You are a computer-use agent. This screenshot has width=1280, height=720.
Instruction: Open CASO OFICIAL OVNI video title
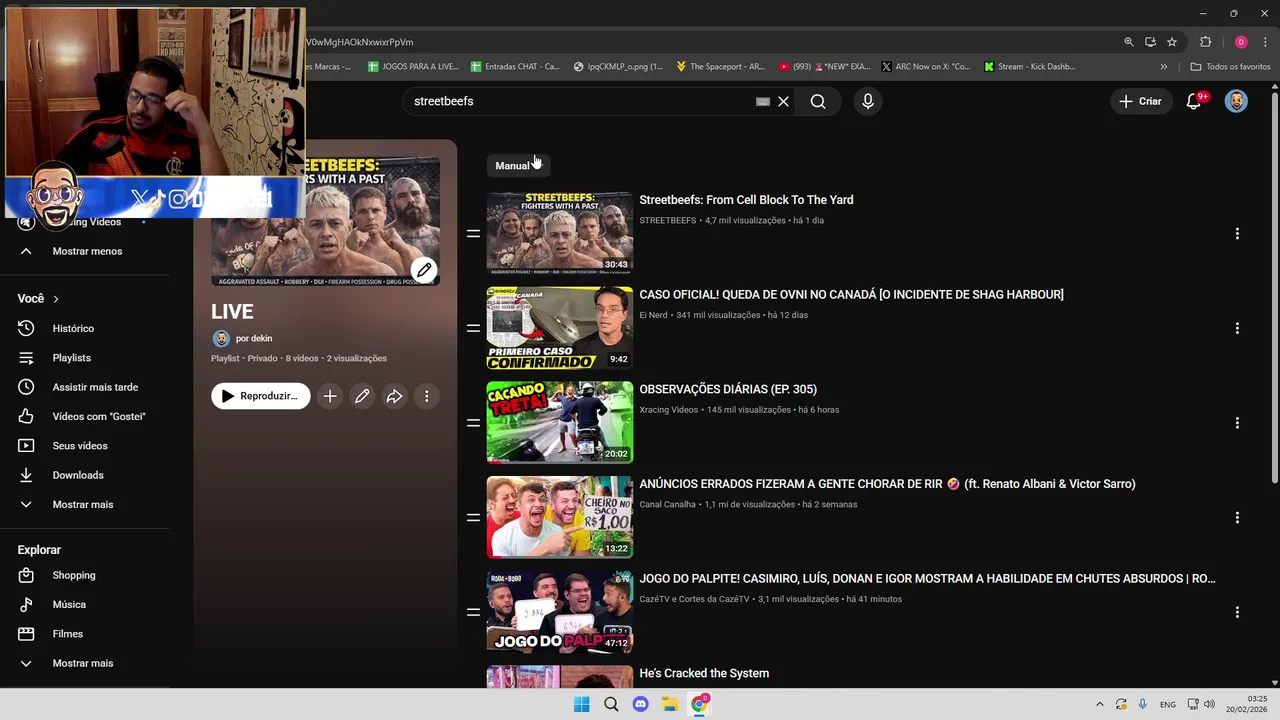[851, 295]
